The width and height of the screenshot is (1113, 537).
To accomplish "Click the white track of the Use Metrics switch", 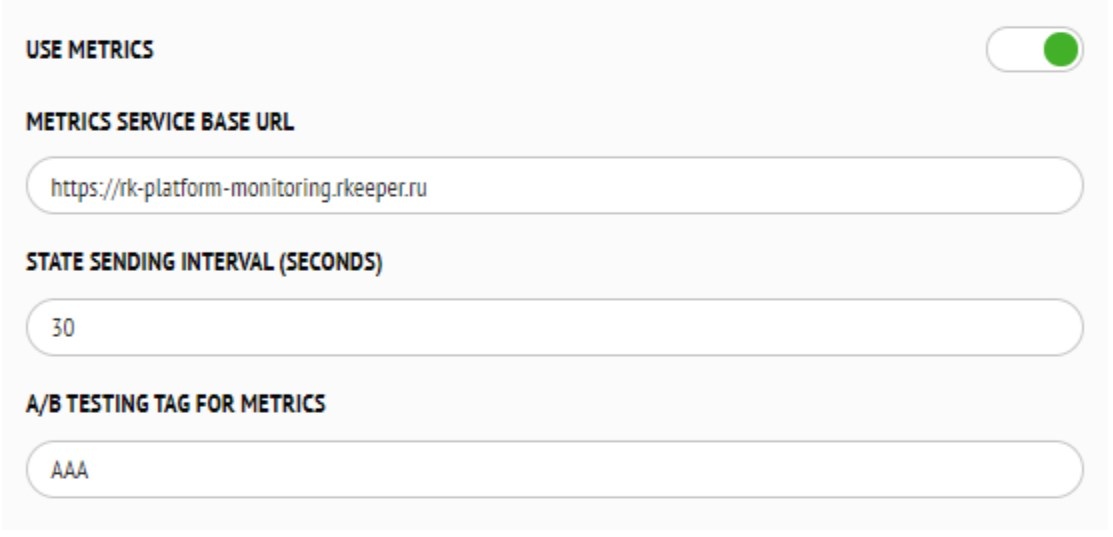I will tap(1010, 49).
